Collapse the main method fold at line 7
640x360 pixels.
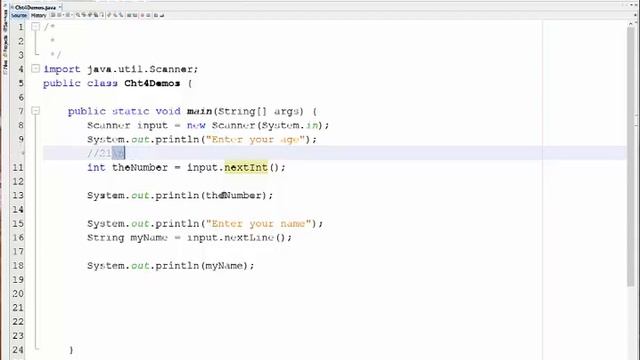tap(36, 111)
